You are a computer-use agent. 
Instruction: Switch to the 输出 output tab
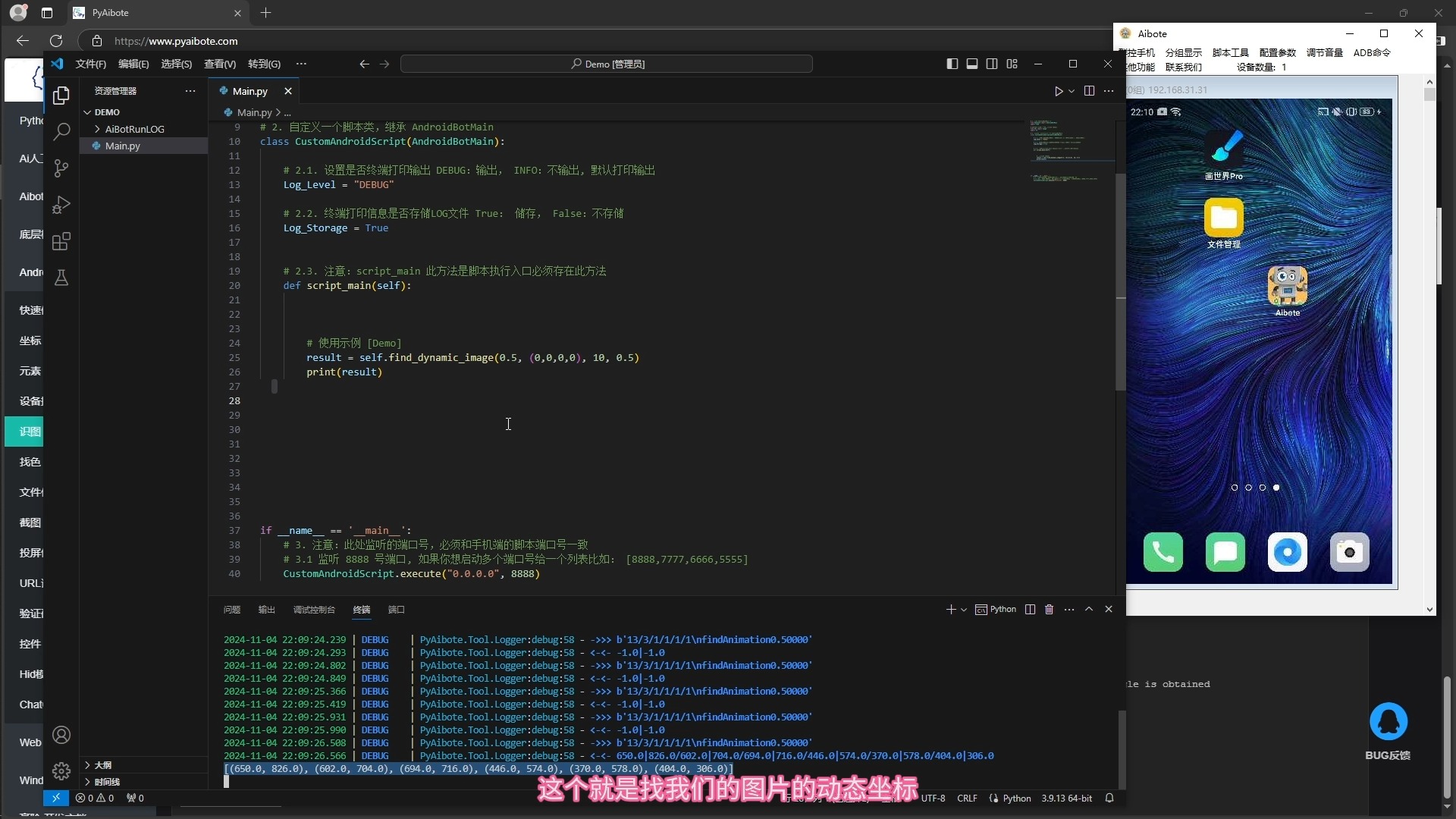266,610
